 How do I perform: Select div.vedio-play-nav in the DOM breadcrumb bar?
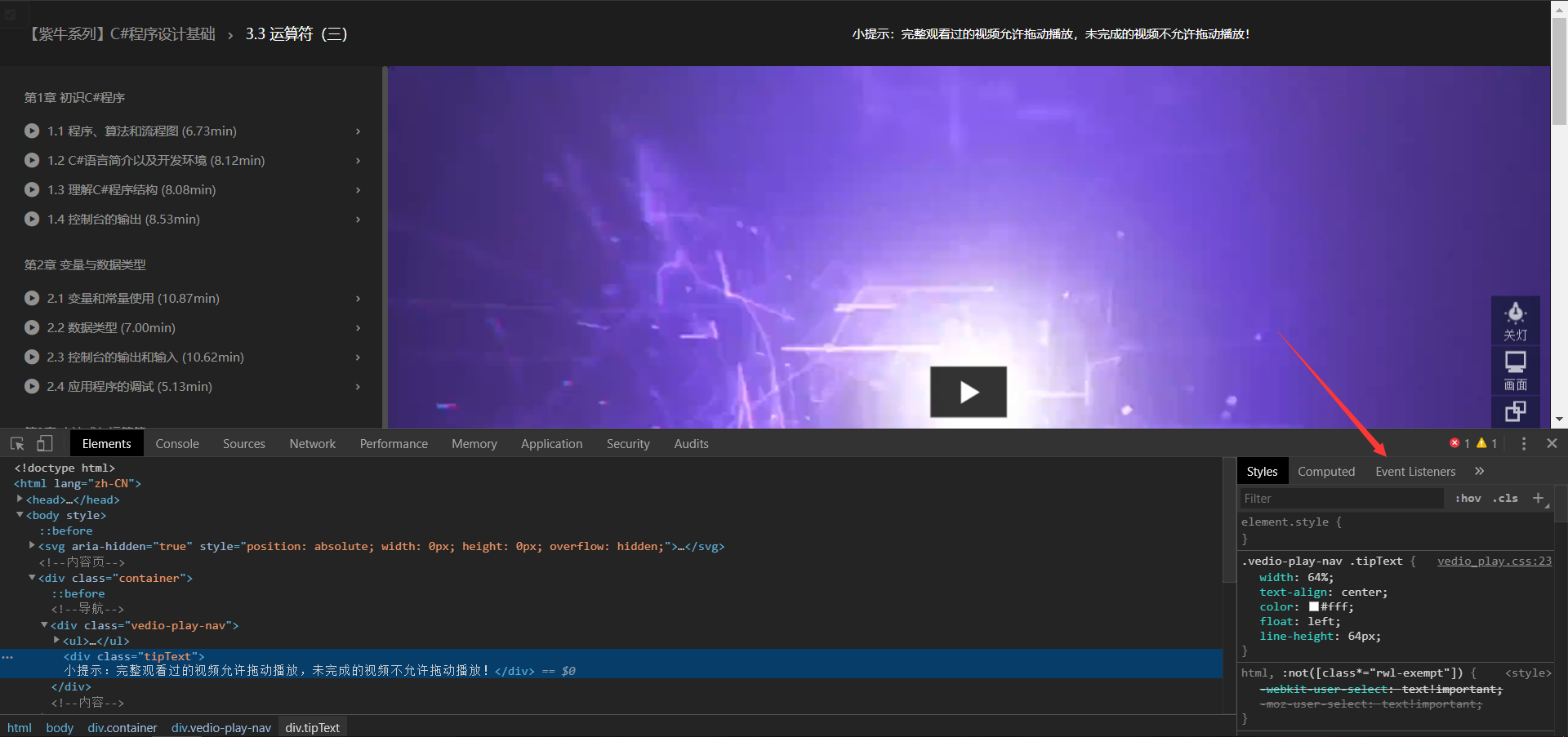(x=221, y=727)
